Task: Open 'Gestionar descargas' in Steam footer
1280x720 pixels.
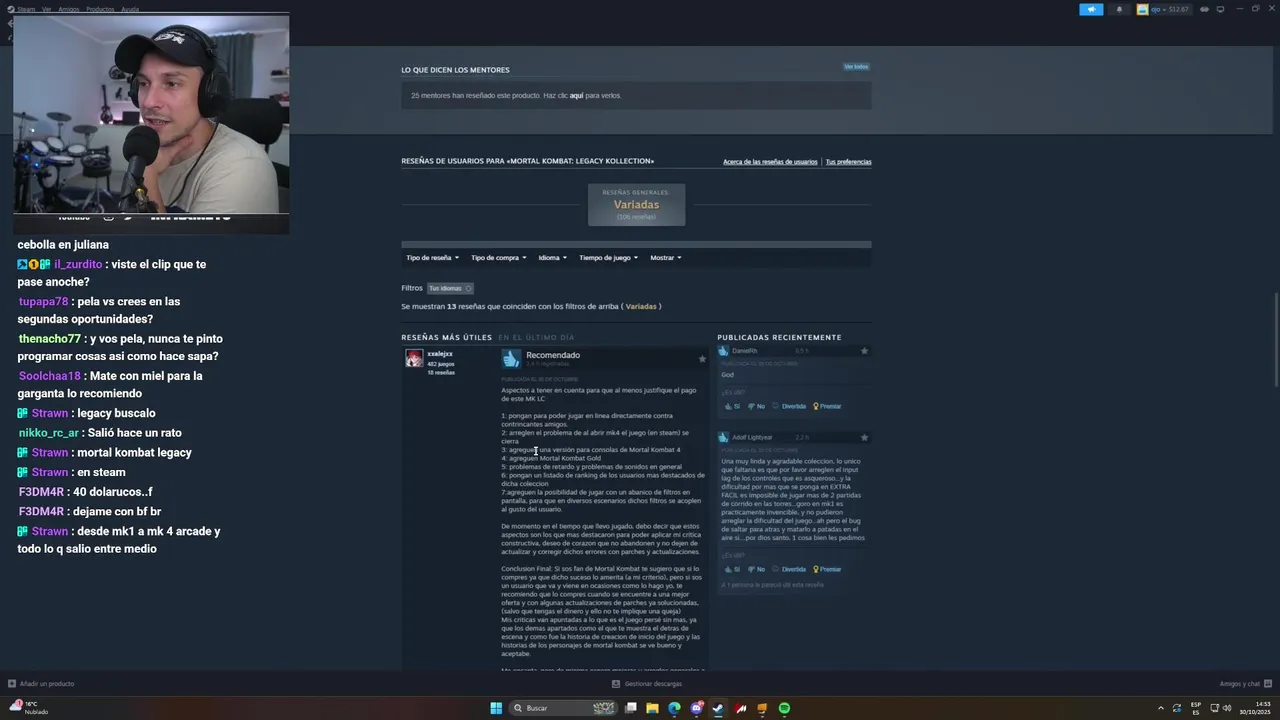Action: (647, 684)
